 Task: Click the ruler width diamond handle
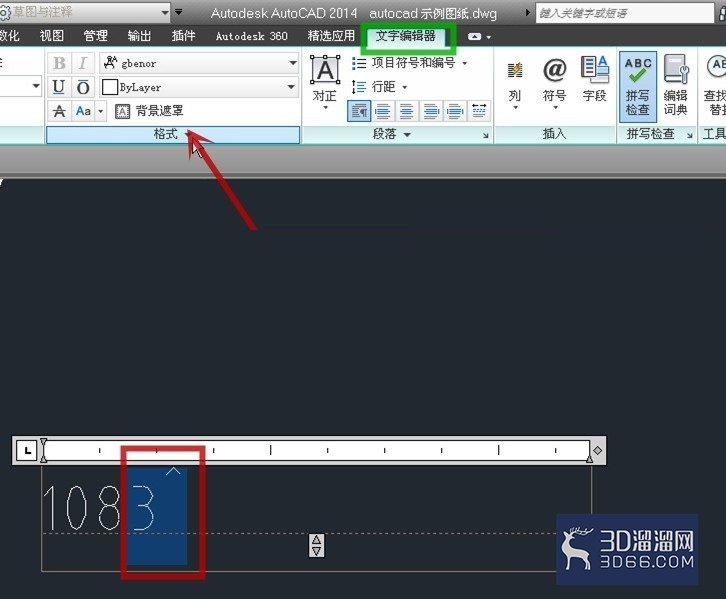(x=598, y=450)
